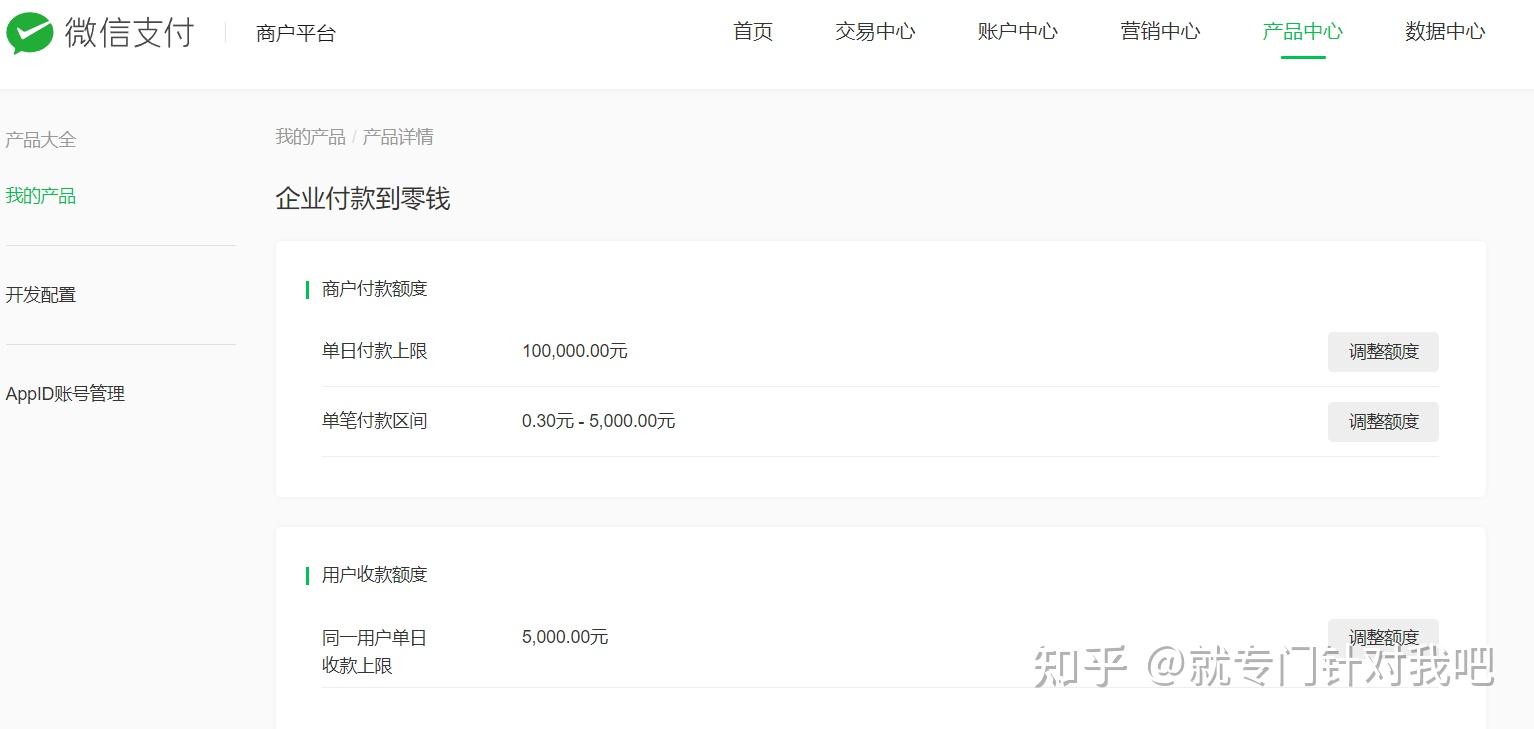Image resolution: width=1534 pixels, height=729 pixels.
Task: Click the 同一用户单日收款上限 row label
Action: (x=375, y=651)
